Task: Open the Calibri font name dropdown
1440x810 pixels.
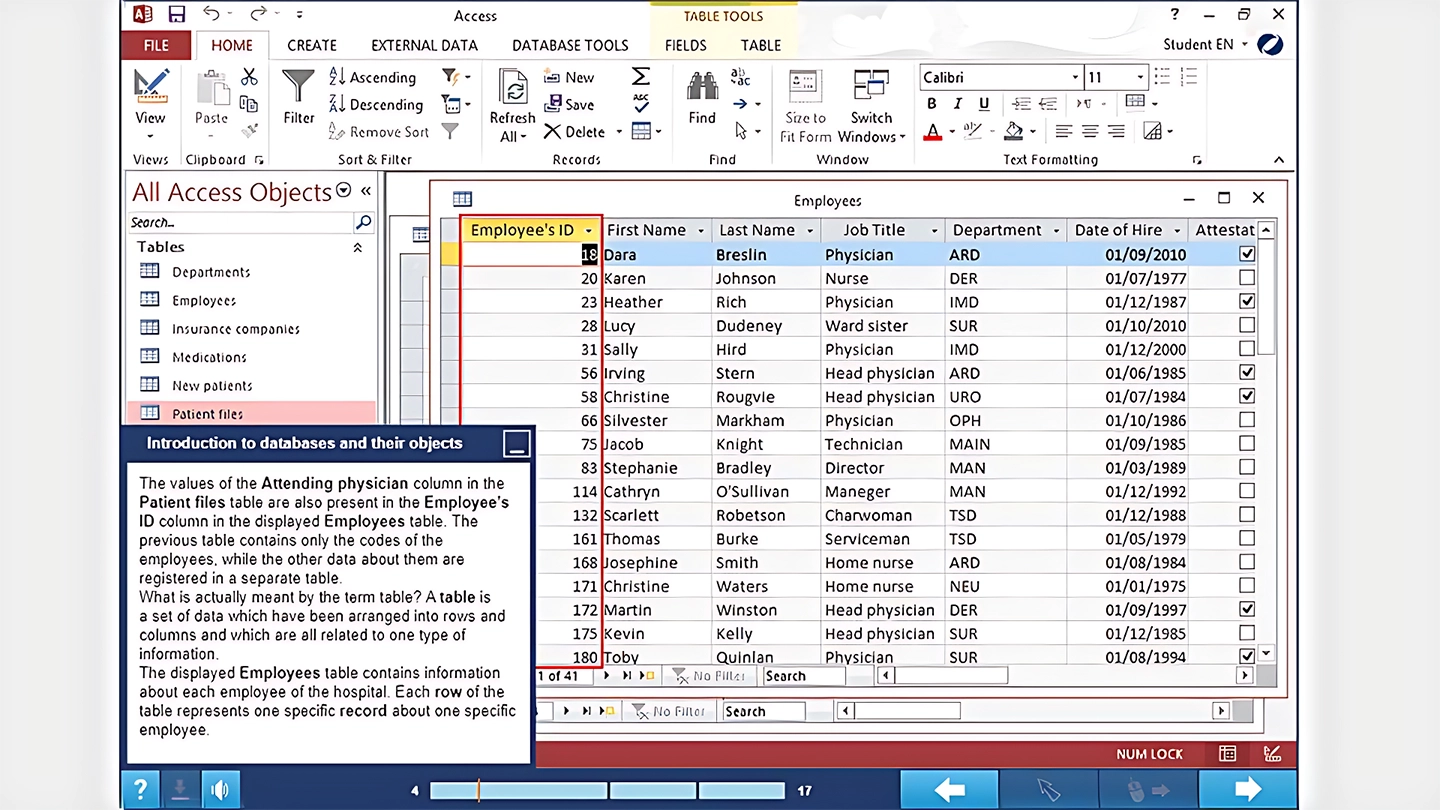Action: pyautogui.click(x=1075, y=77)
